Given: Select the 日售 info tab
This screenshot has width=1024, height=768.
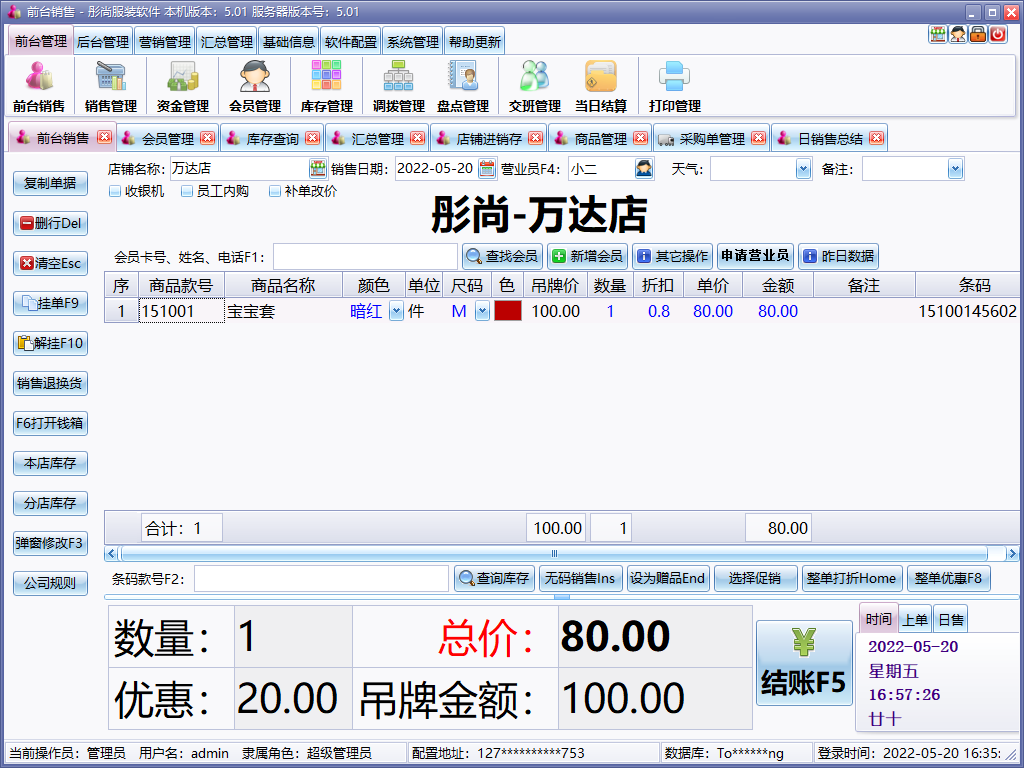Looking at the screenshot, I should point(950,619).
